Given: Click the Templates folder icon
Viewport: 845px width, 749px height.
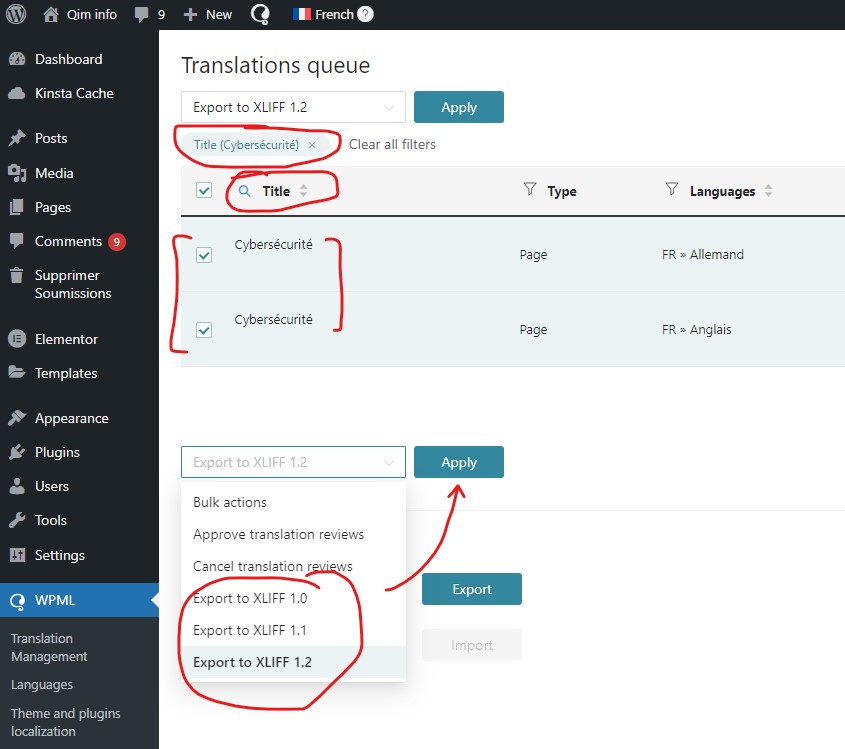Looking at the screenshot, I should tap(17, 372).
